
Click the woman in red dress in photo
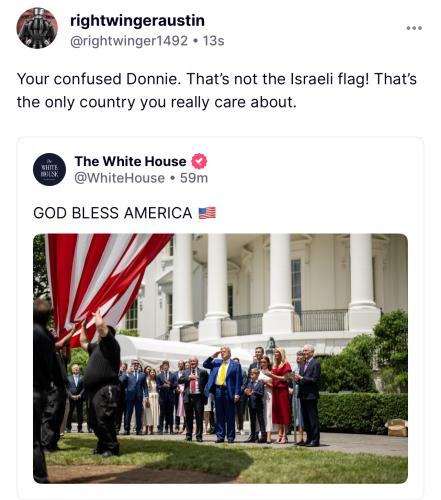[x=281, y=395]
